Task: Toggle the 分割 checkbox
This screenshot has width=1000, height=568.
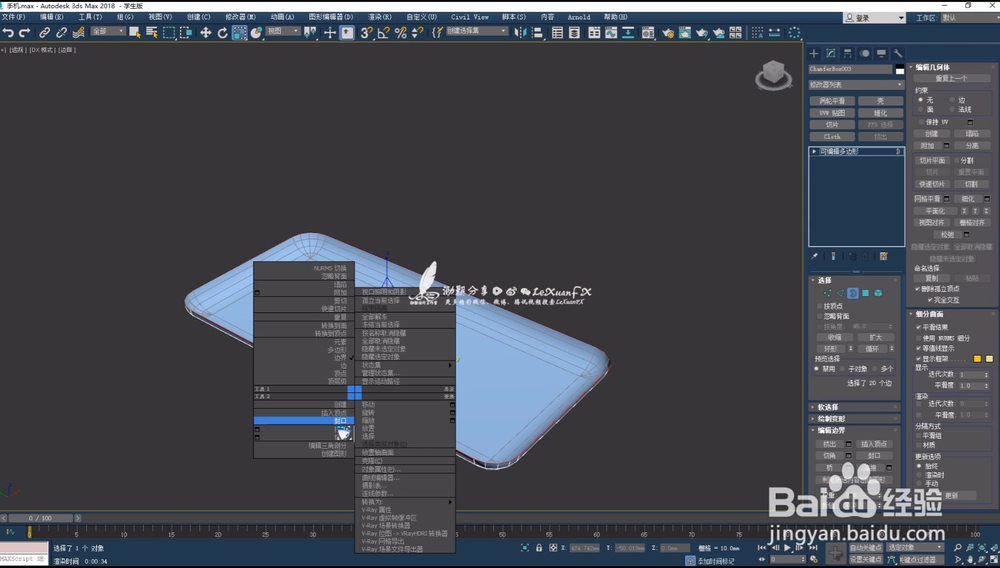Action: coord(956,161)
